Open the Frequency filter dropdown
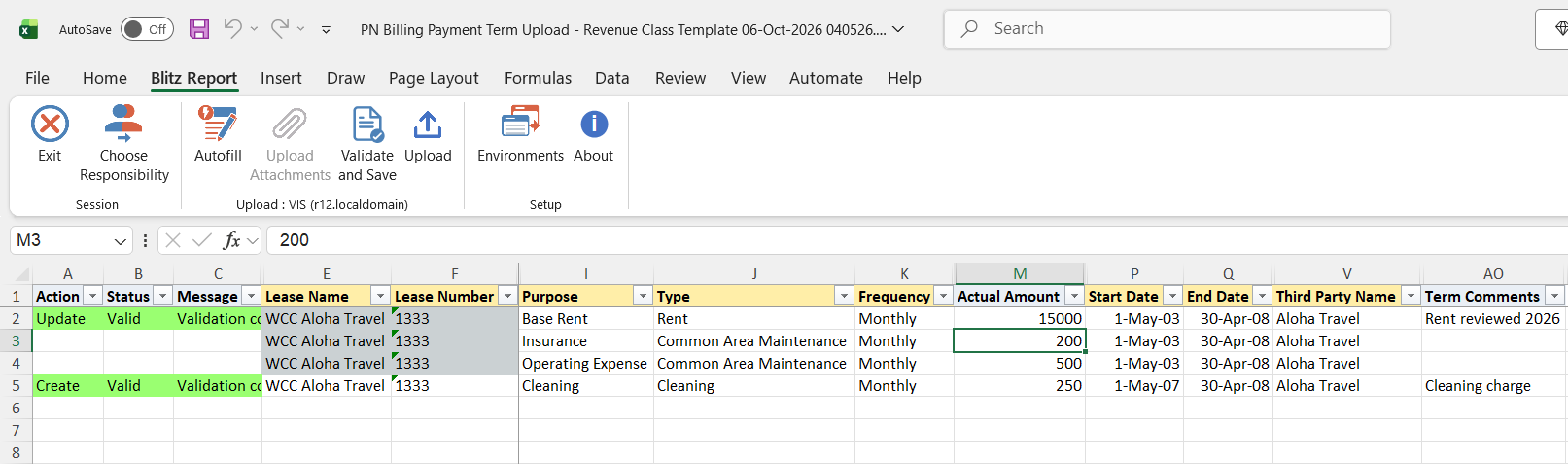Image resolution: width=1568 pixels, height=464 pixels. coord(943,296)
